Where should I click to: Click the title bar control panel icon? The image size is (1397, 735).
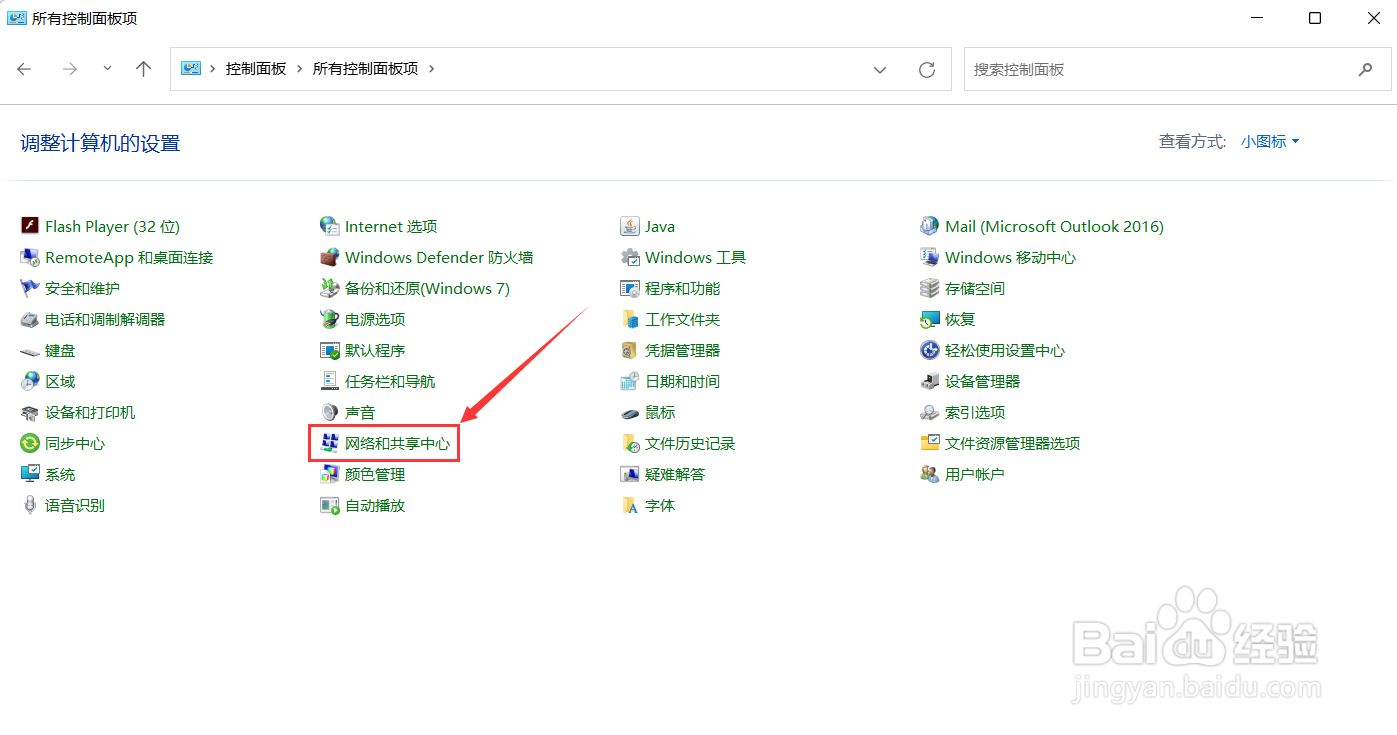(17, 18)
